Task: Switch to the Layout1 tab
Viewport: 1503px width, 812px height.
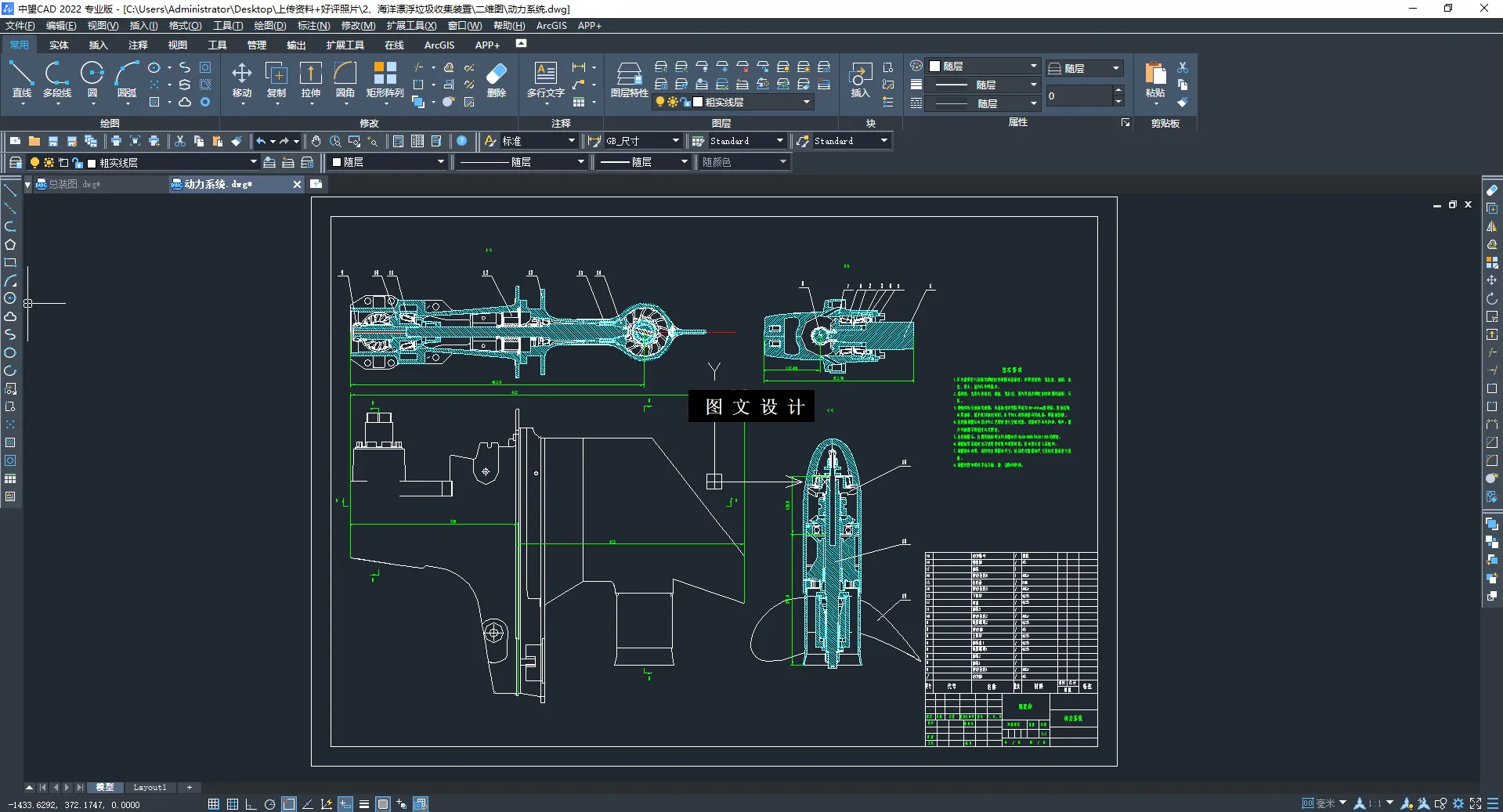Action: point(150,787)
